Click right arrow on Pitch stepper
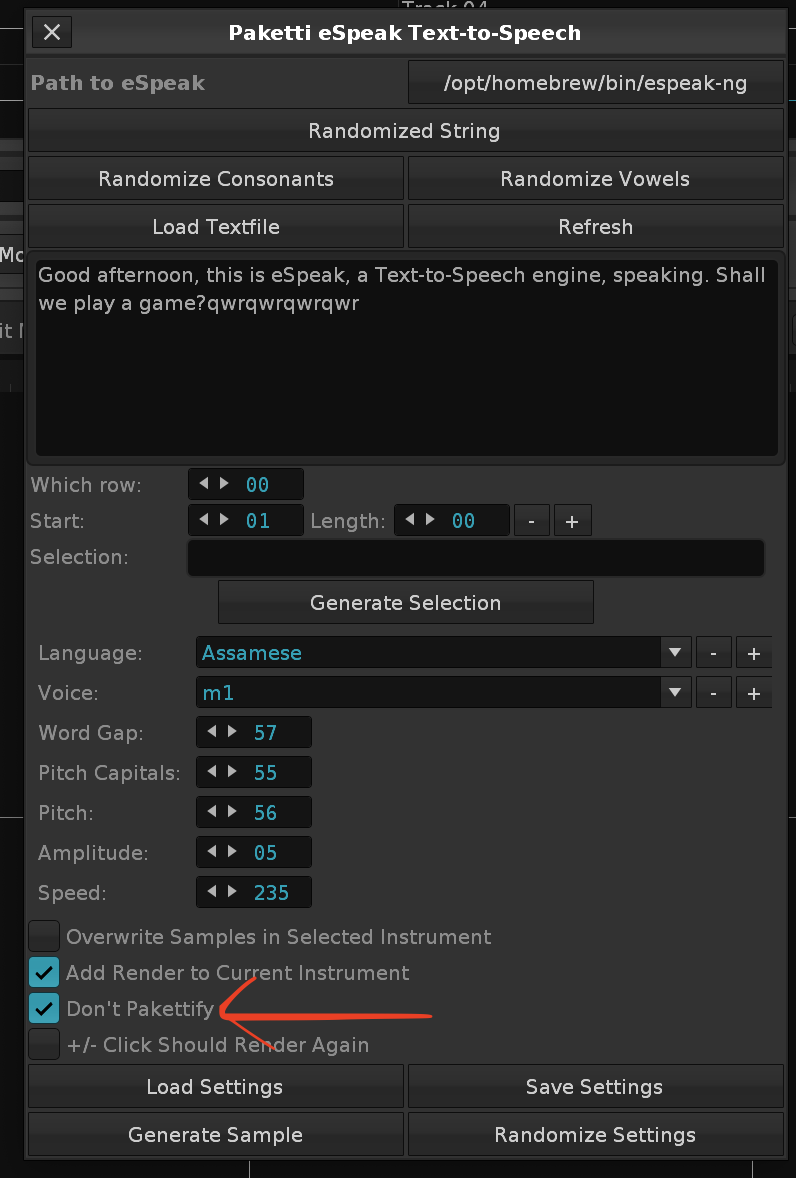 [x=232, y=812]
